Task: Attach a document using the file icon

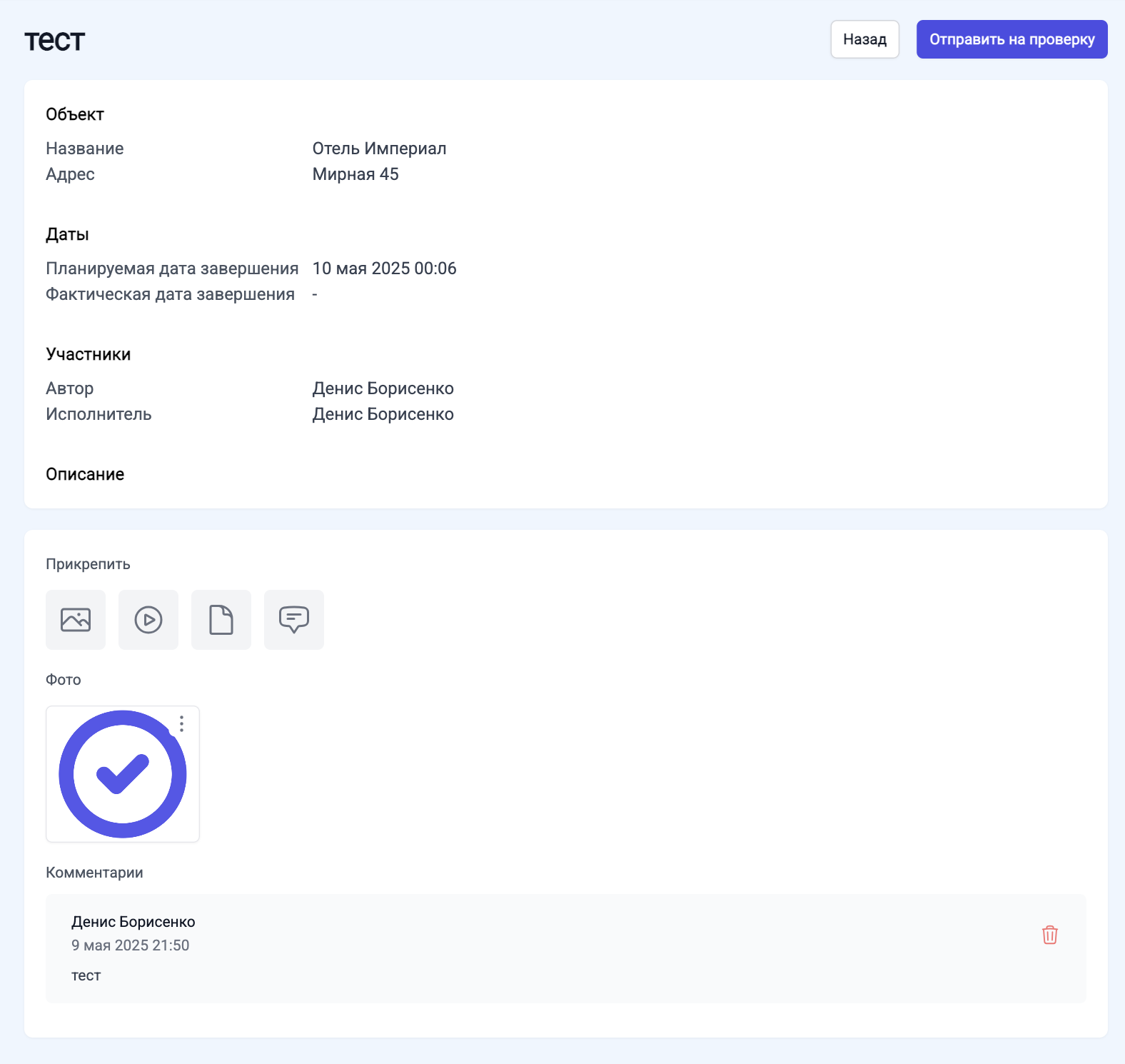Action: coord(221,620)
